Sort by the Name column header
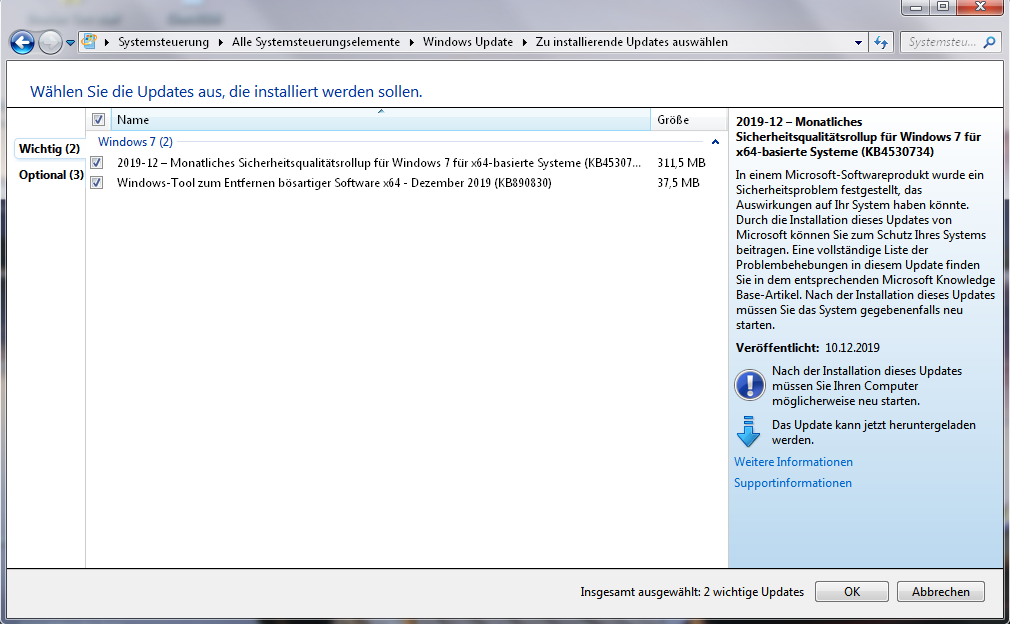 (381, 120)
